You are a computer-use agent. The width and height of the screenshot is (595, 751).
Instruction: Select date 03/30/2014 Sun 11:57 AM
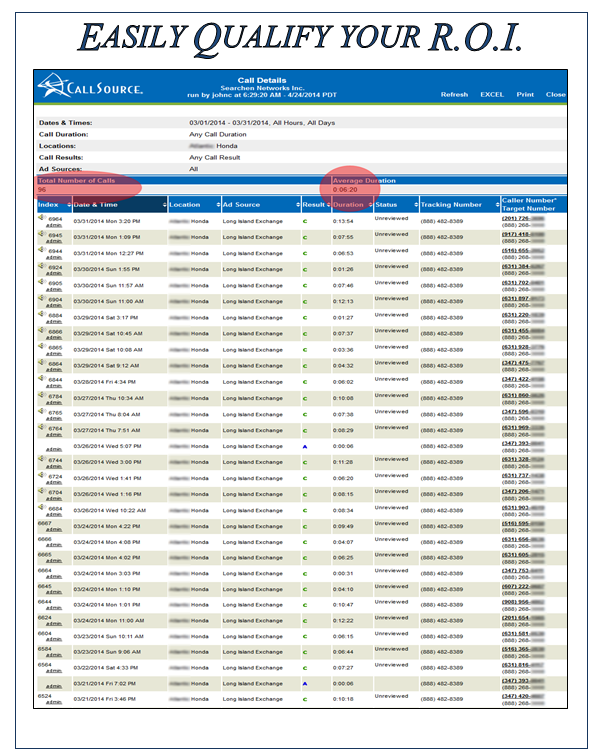coord(108,285)
